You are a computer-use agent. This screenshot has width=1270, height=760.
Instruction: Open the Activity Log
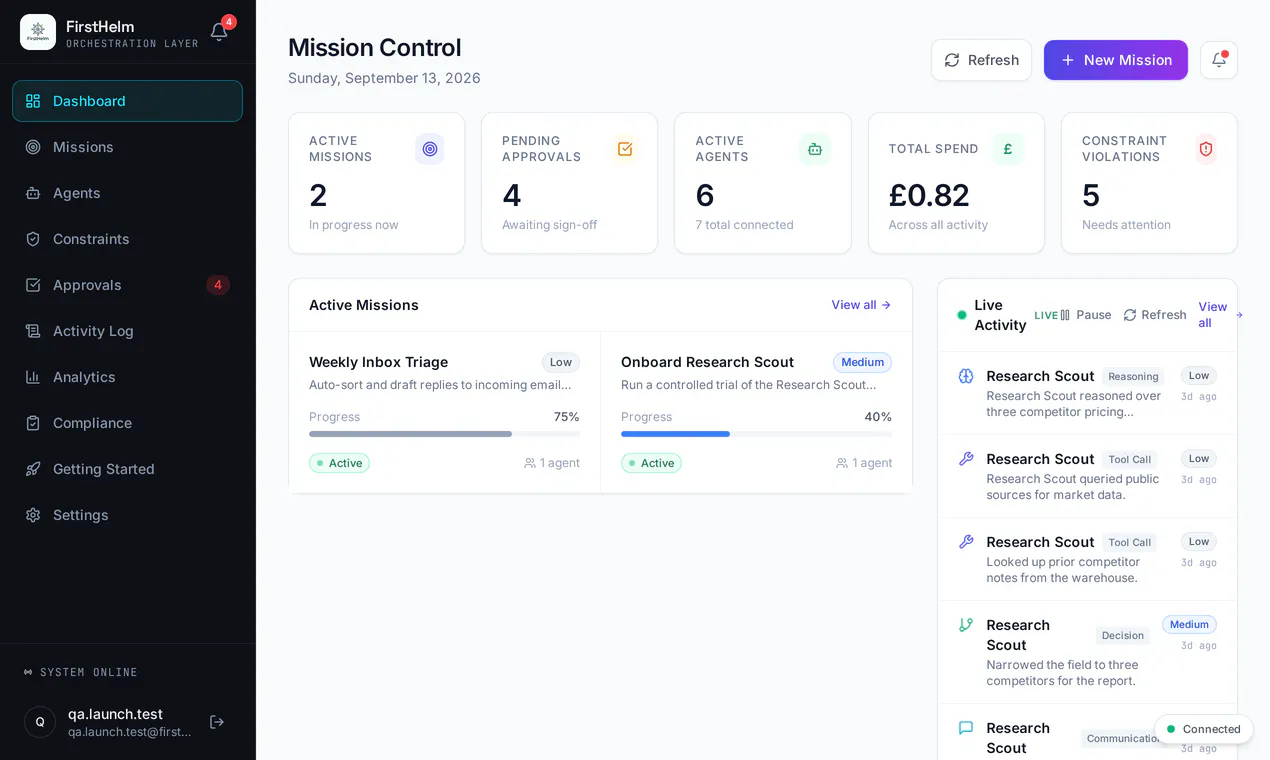click(127, 331)
